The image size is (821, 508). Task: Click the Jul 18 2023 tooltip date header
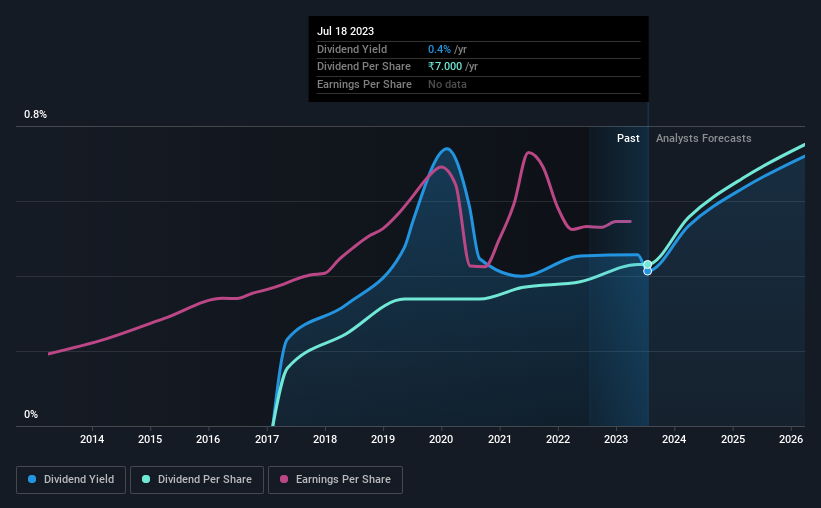coord(346,31)
